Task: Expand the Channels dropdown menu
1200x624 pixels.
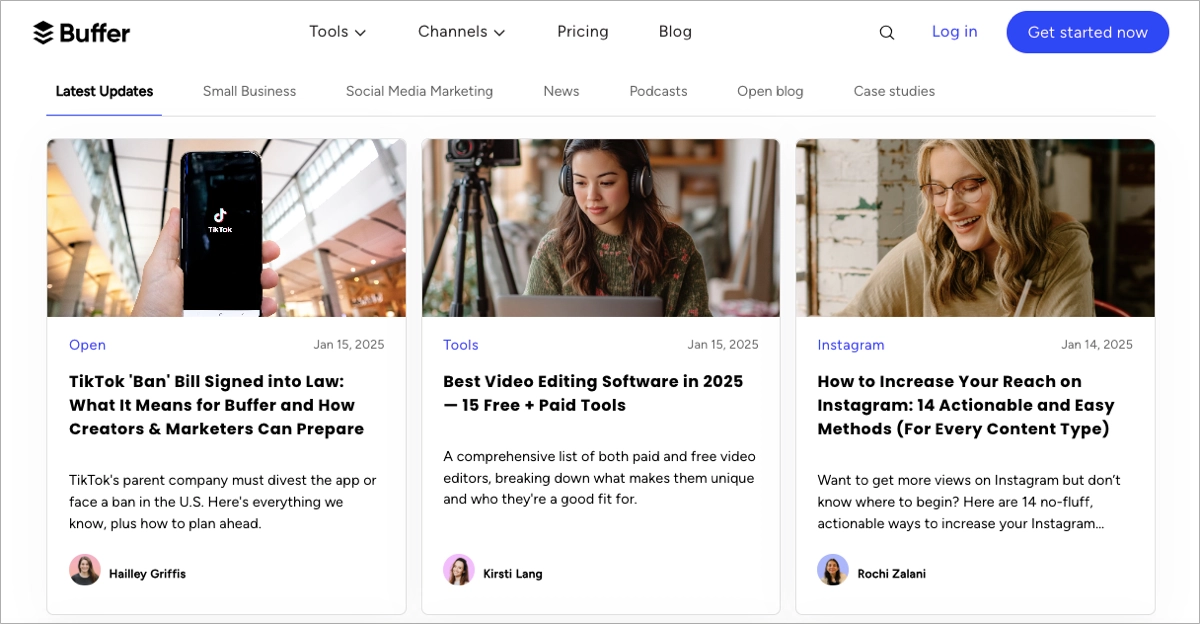Action: tap(461, 32)
